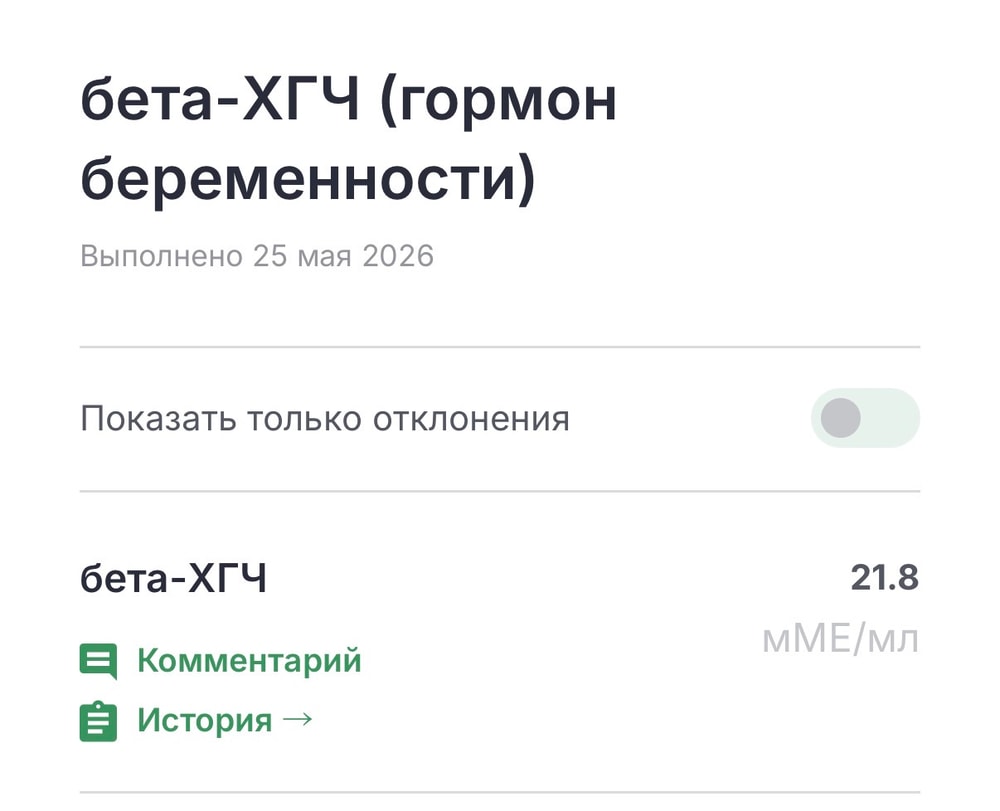Click the unit label мМЕ/мл
Screen dimensions: 1000x811
[841, 639]
